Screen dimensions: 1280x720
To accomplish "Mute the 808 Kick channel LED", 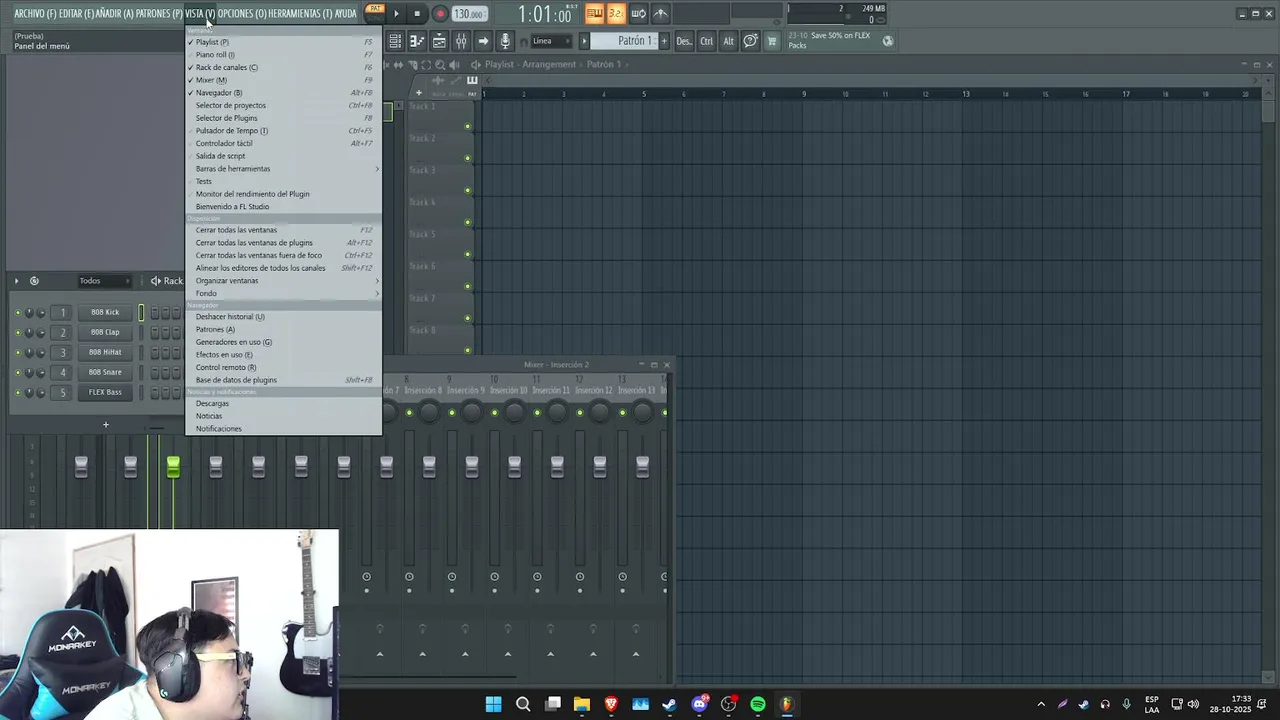I will (17, 312).
